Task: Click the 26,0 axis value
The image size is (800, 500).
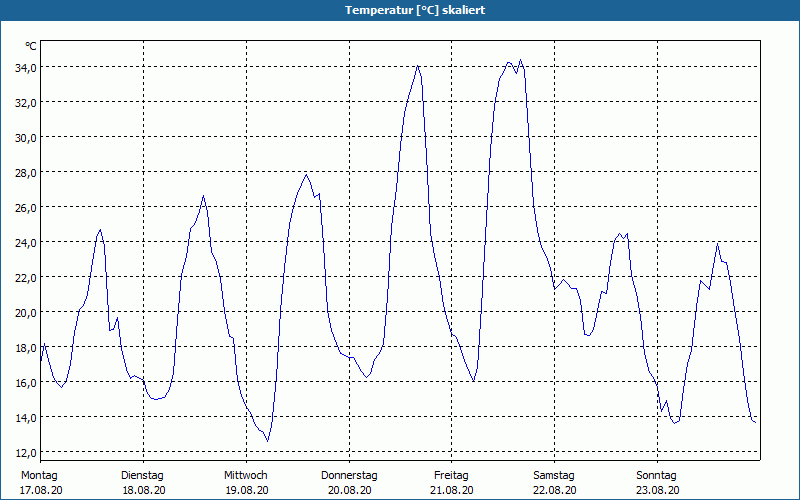Action: click(x=26, y=208)
